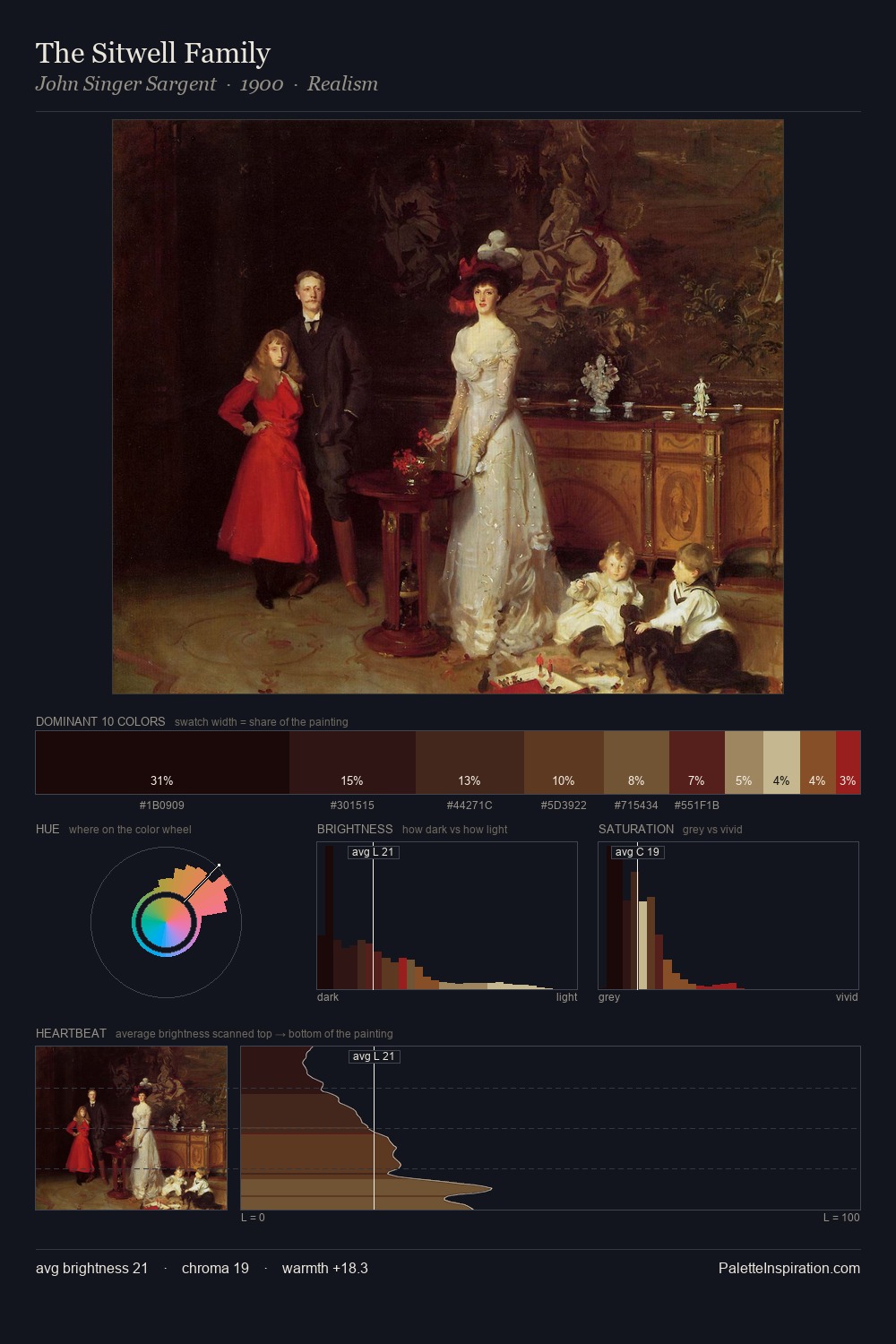Screen dimensions: 896x1344
Task: Click the hex code #1B0909
Action: 162,806
